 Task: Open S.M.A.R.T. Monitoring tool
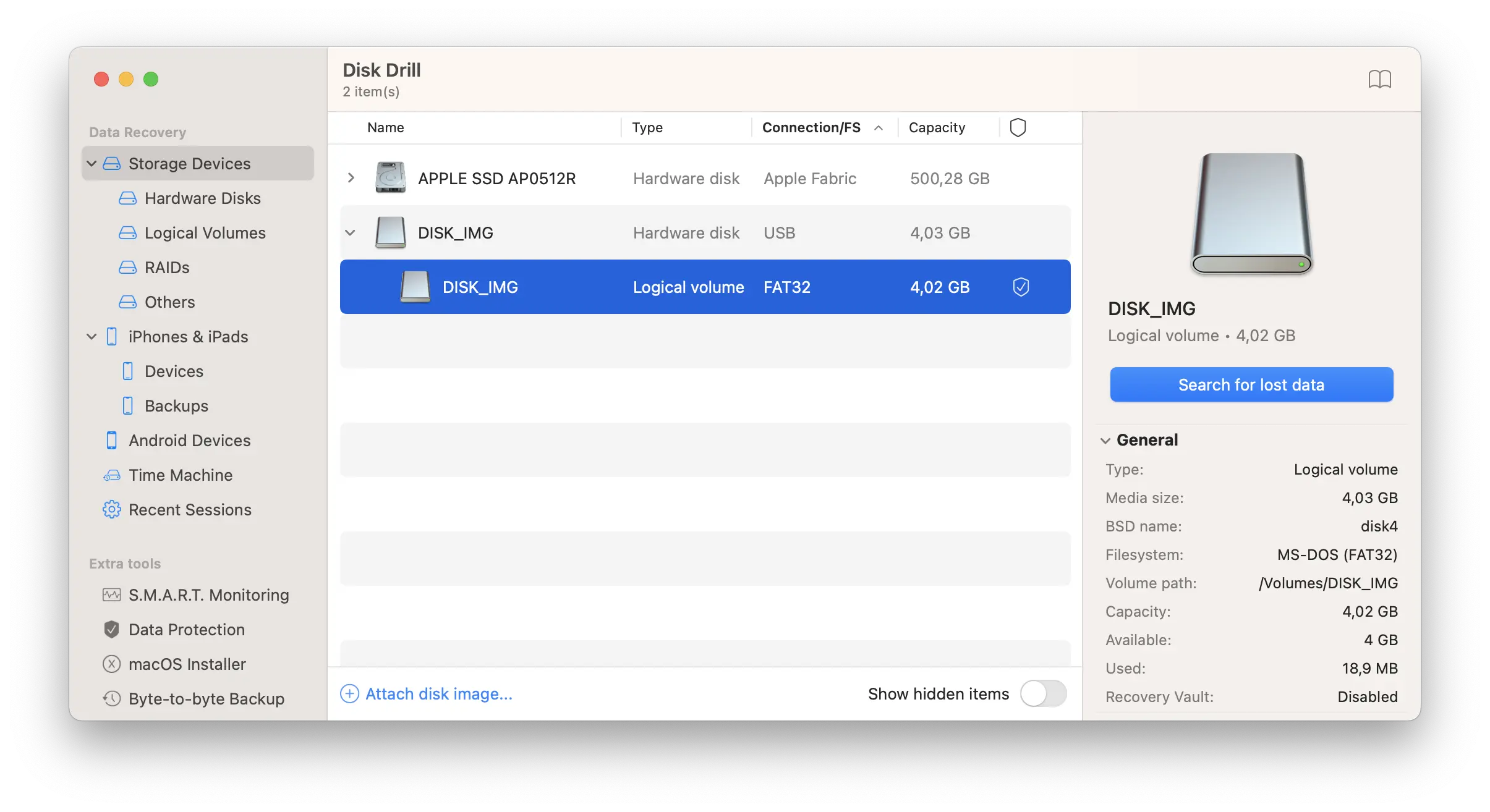point(209,594)
